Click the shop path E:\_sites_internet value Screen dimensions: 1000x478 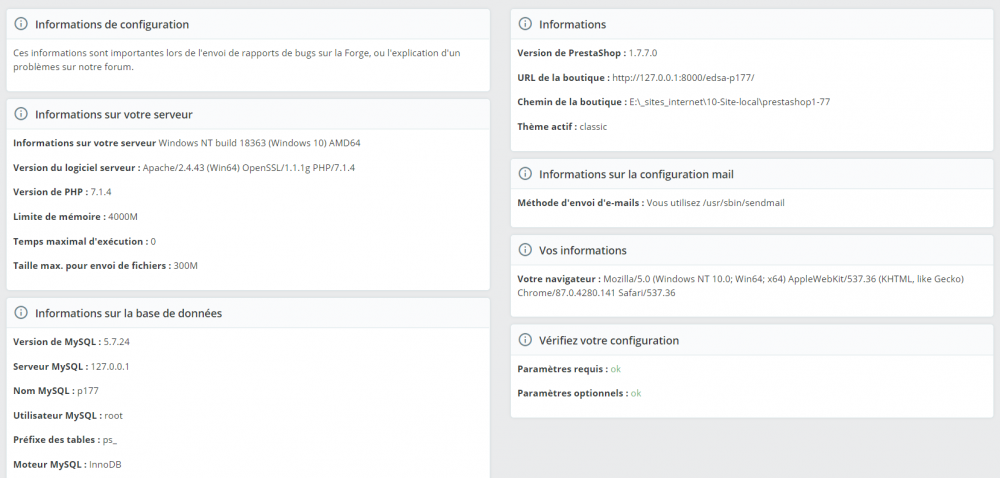click(x=730, y=102)
